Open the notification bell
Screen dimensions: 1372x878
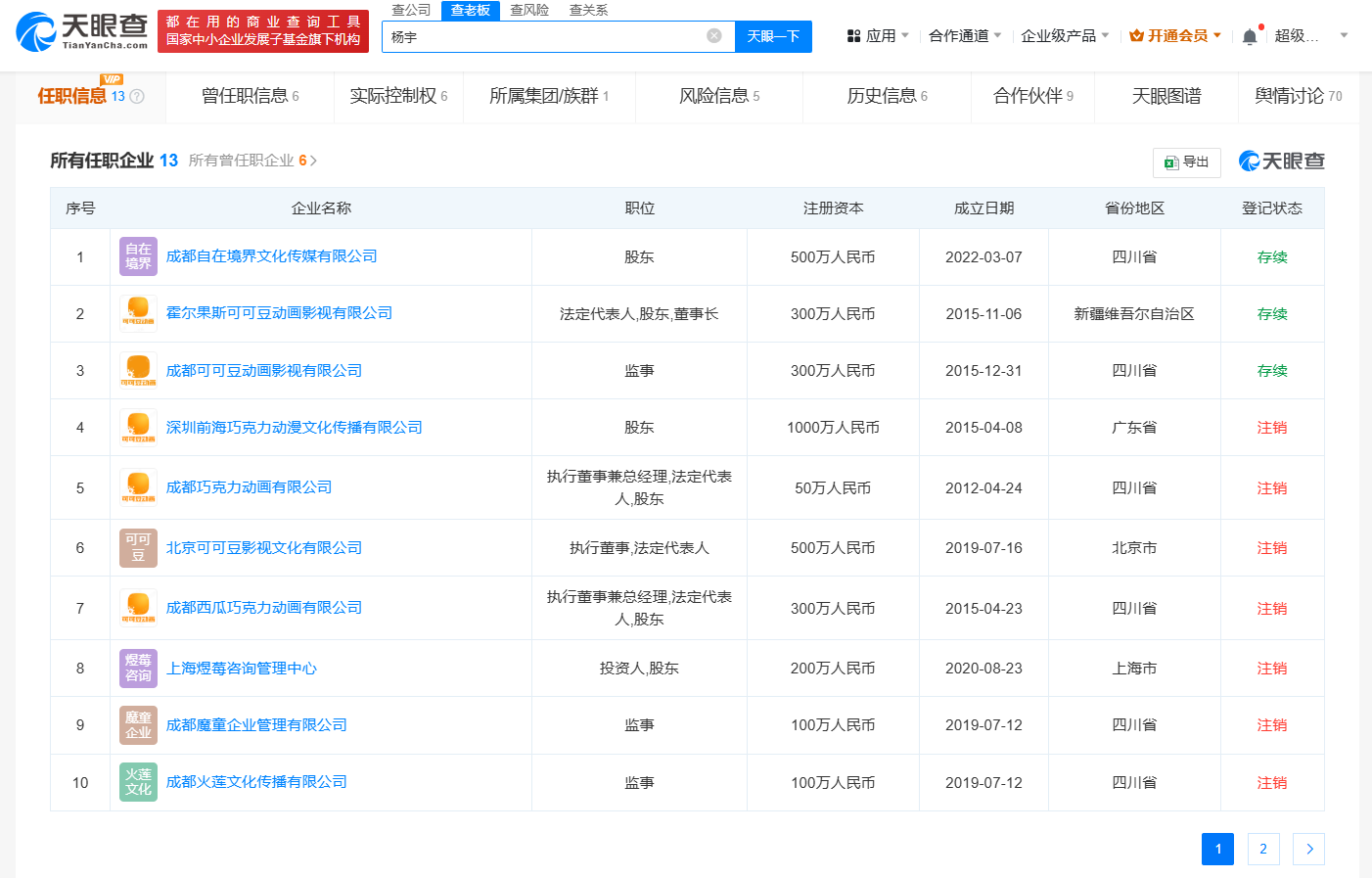tap(1250, 36)
